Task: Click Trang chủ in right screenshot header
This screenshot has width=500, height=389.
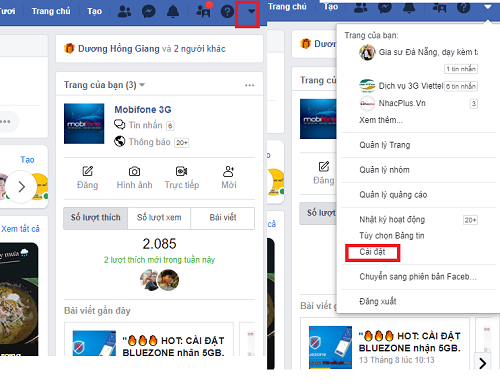Action: pyautogui.click(x=287, y=7)
